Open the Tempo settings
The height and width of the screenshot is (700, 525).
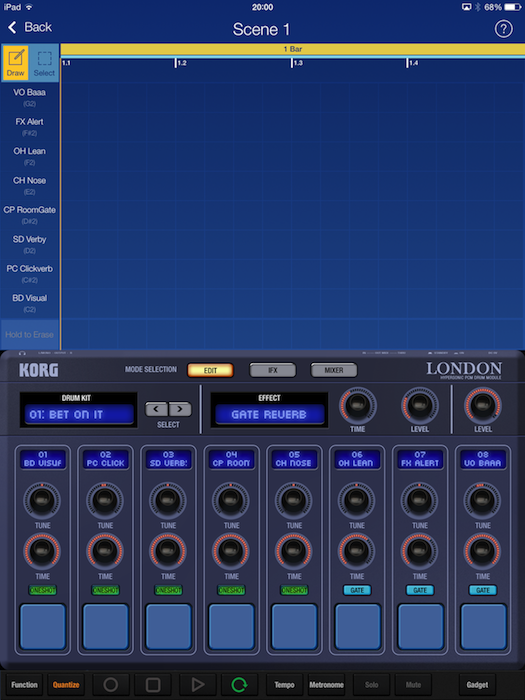click(x=284, y=684)
